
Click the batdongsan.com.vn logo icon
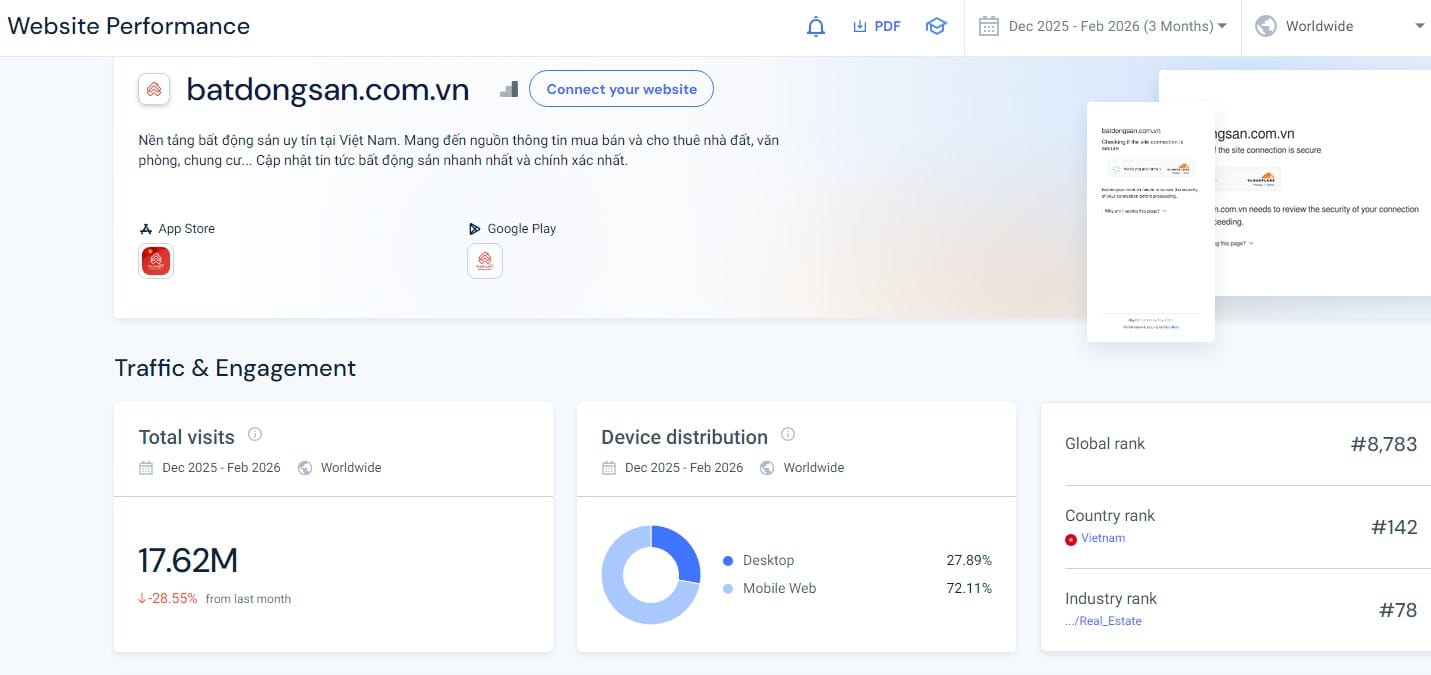coord(154,89)
